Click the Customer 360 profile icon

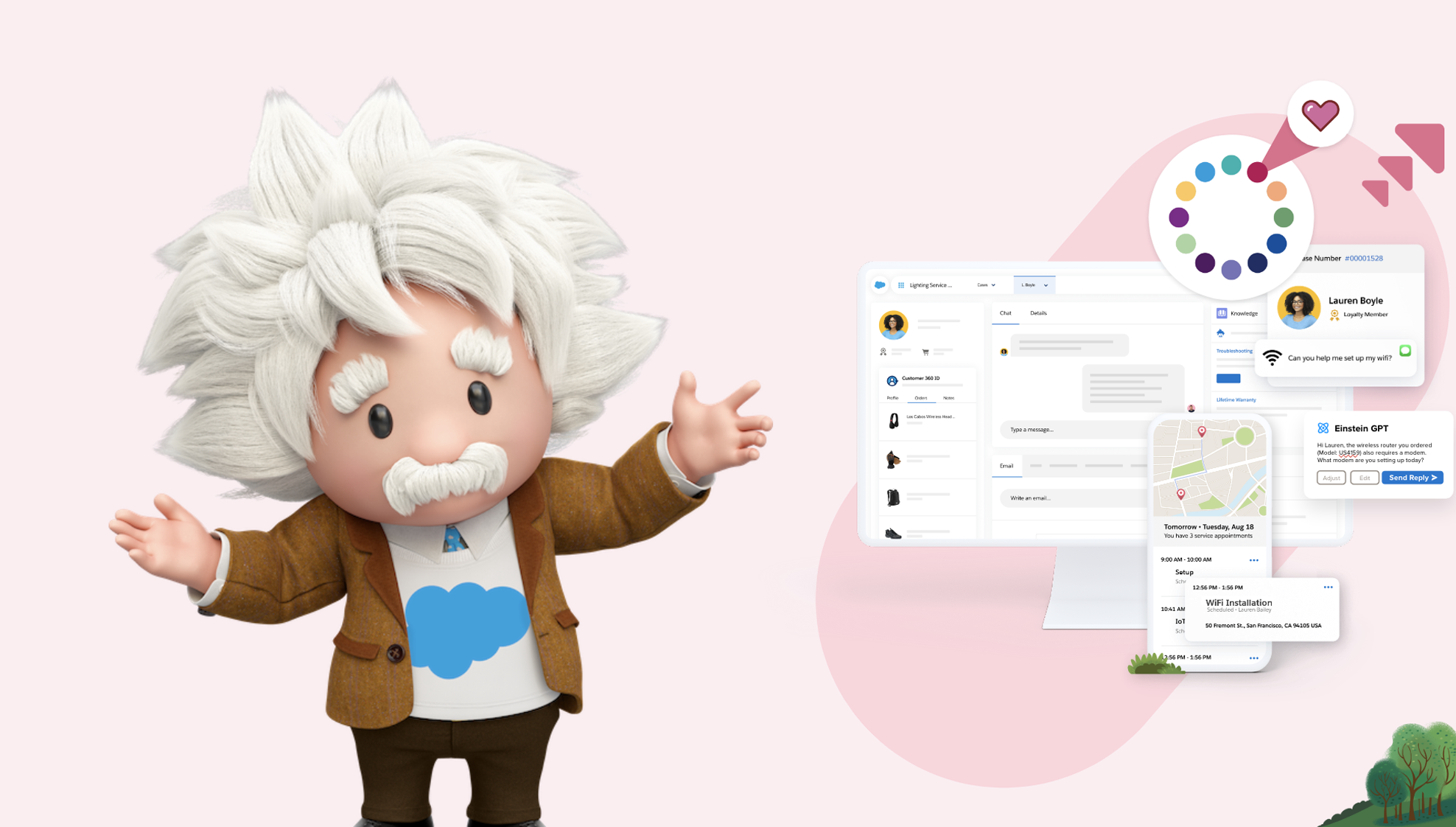coord(892,379)
